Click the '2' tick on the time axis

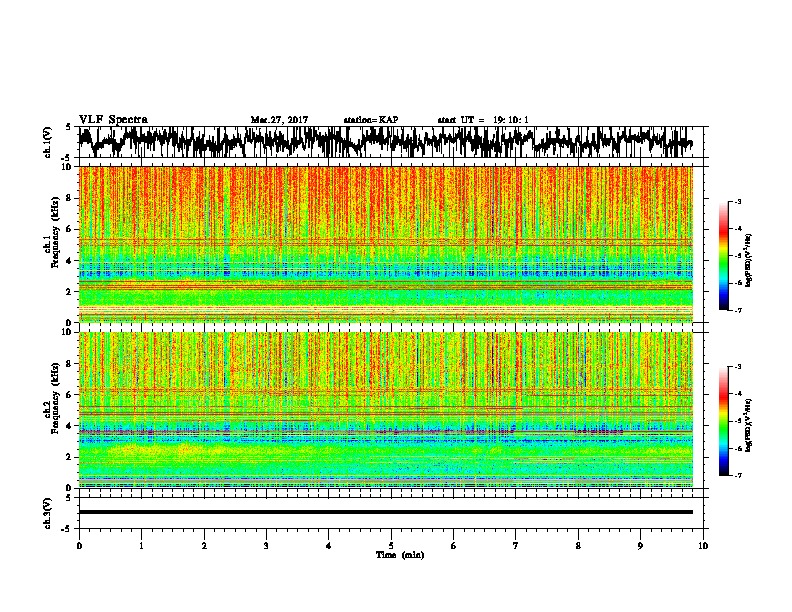click(204, 546)
